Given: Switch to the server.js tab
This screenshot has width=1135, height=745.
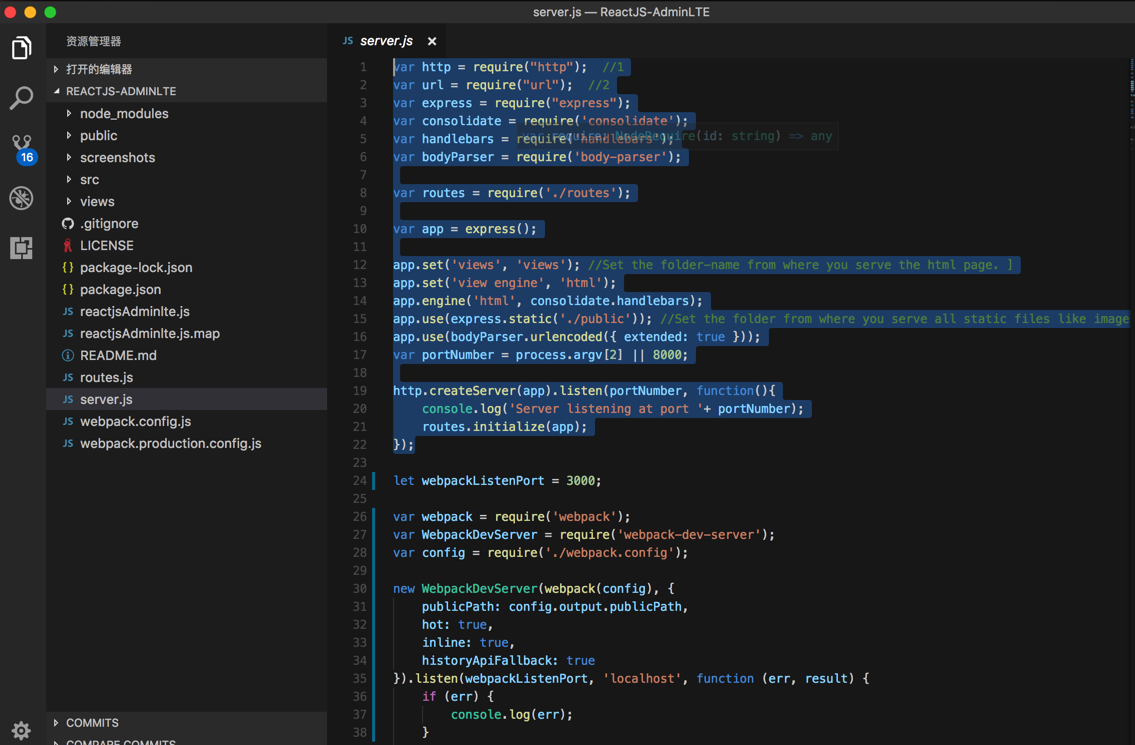Looking at the screenshot, I should click(386, 41).
